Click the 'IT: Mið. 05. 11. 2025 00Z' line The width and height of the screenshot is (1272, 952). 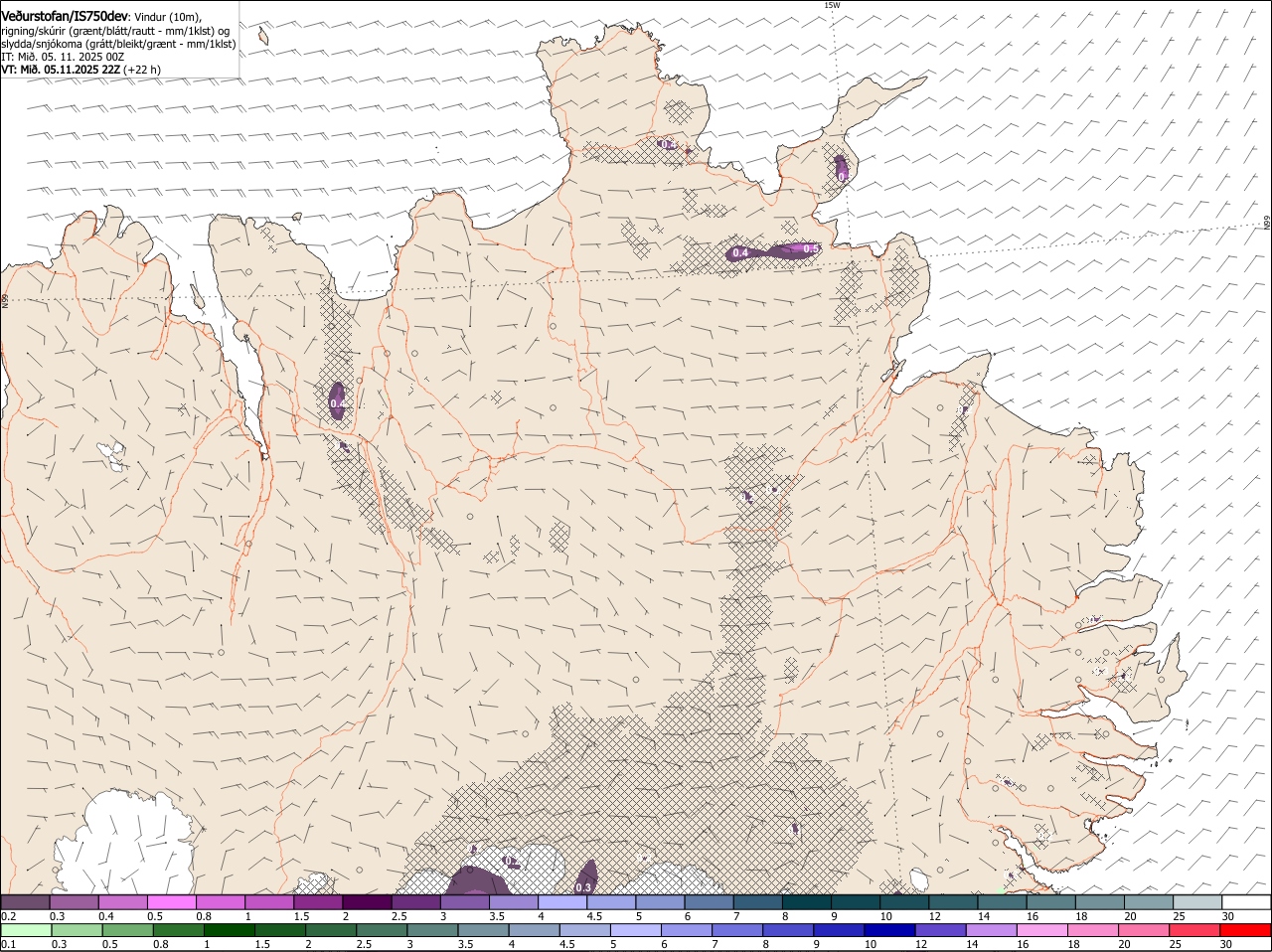click(63, 57)
